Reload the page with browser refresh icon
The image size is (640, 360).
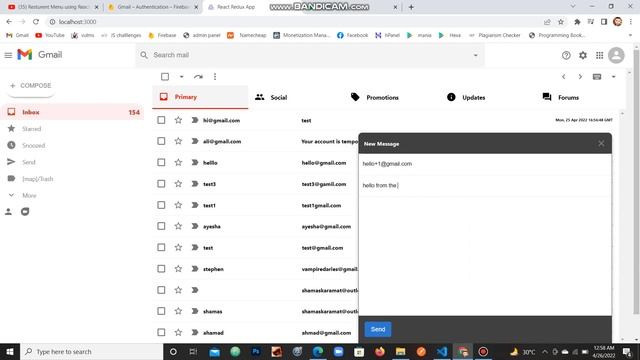[36, 22]
